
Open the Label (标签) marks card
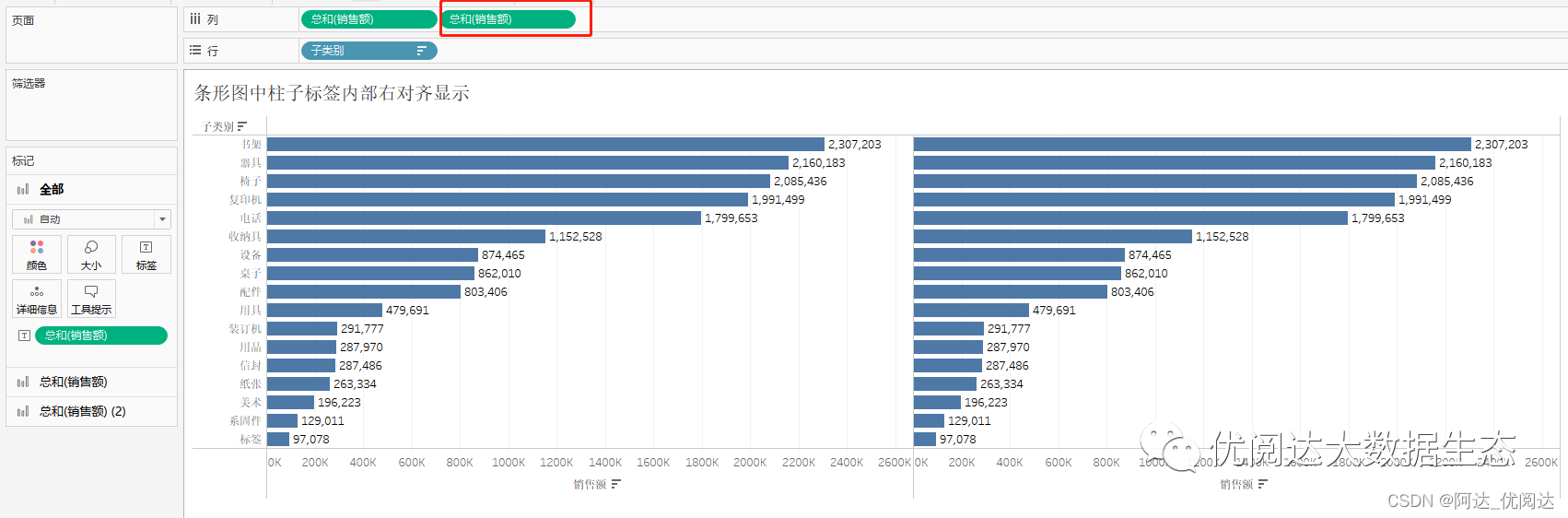(x=146, y=253)
